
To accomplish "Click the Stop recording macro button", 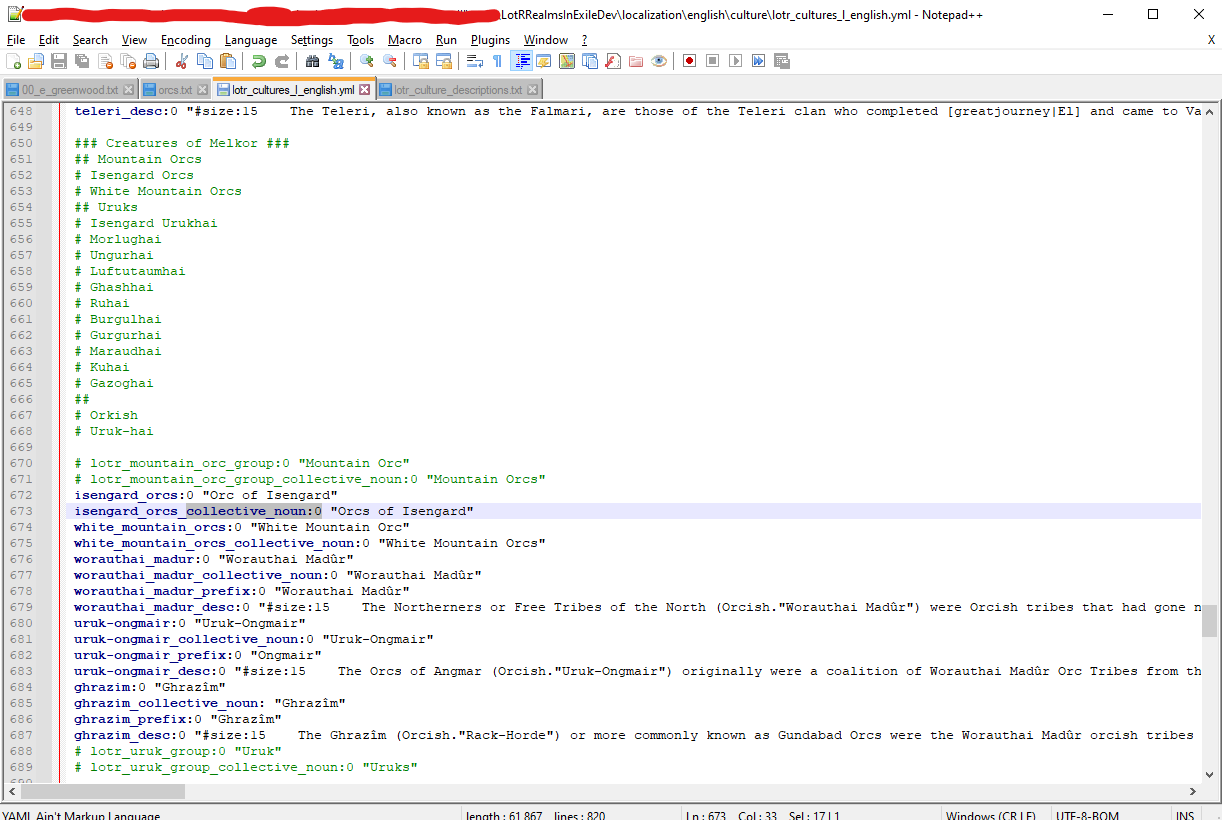I will point(712,61).
